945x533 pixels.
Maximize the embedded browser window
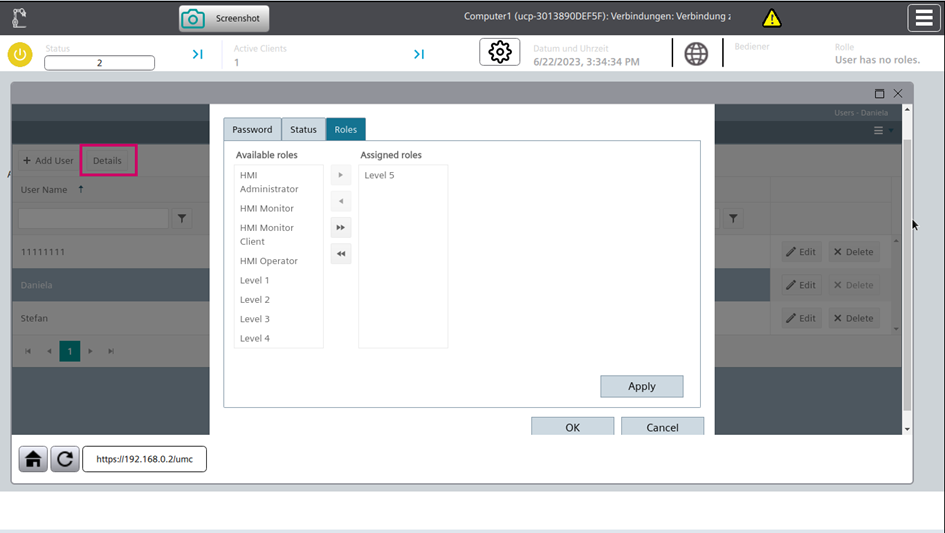click(879, 93)
